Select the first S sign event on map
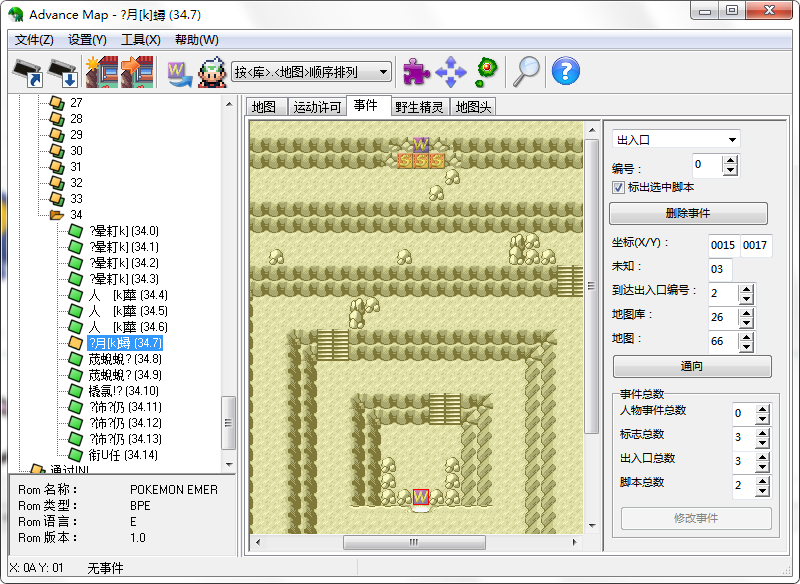This screenshot has height=584, width=800. tap(405, 161)
